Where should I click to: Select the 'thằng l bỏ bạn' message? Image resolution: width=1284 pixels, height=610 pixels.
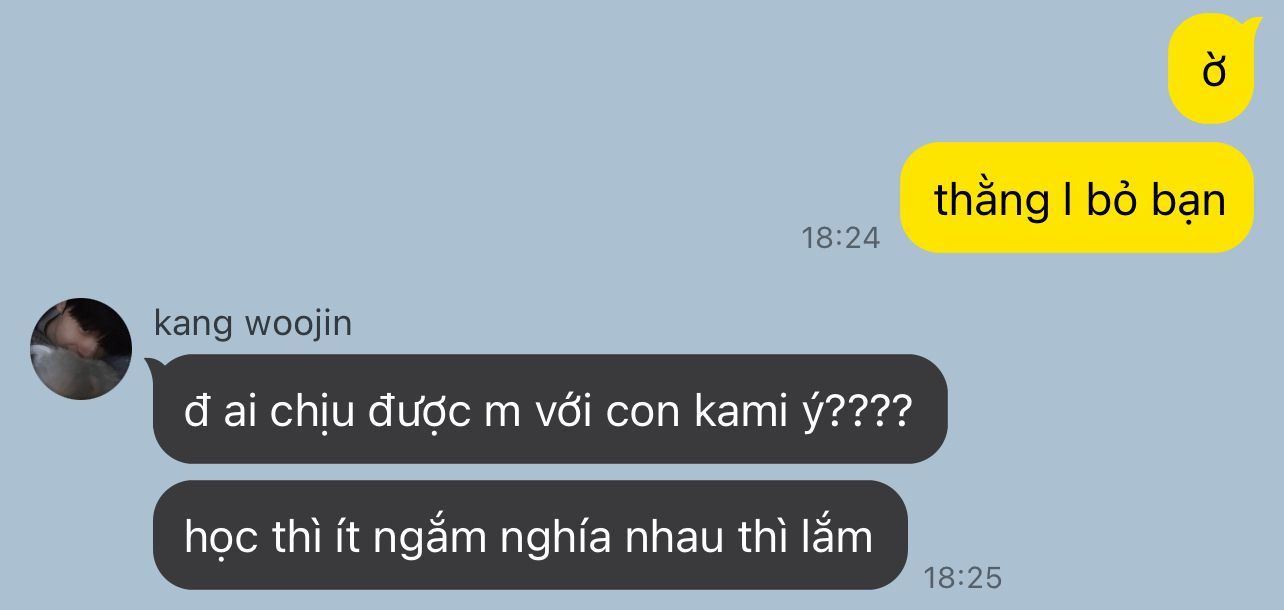[1077, 198]
